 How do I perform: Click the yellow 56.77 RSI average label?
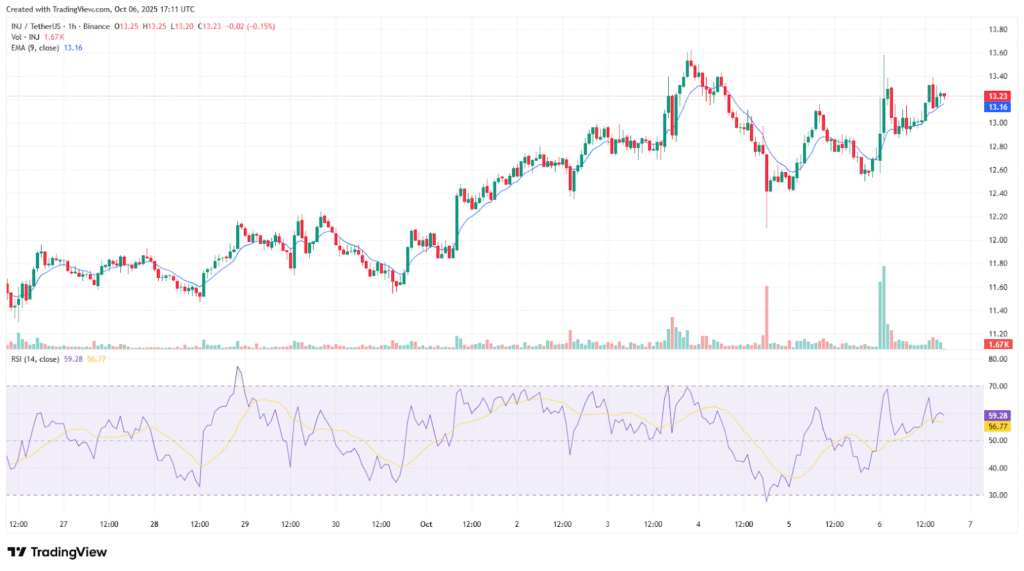996,425
